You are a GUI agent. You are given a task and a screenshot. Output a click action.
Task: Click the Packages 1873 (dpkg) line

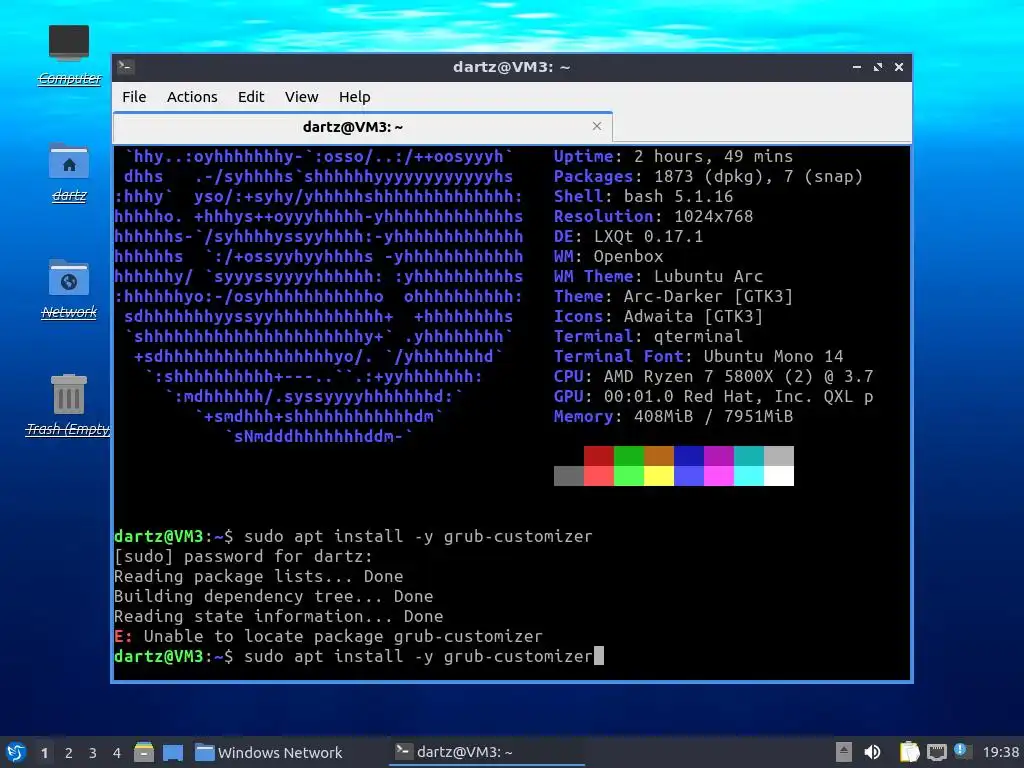pos(709,176)
